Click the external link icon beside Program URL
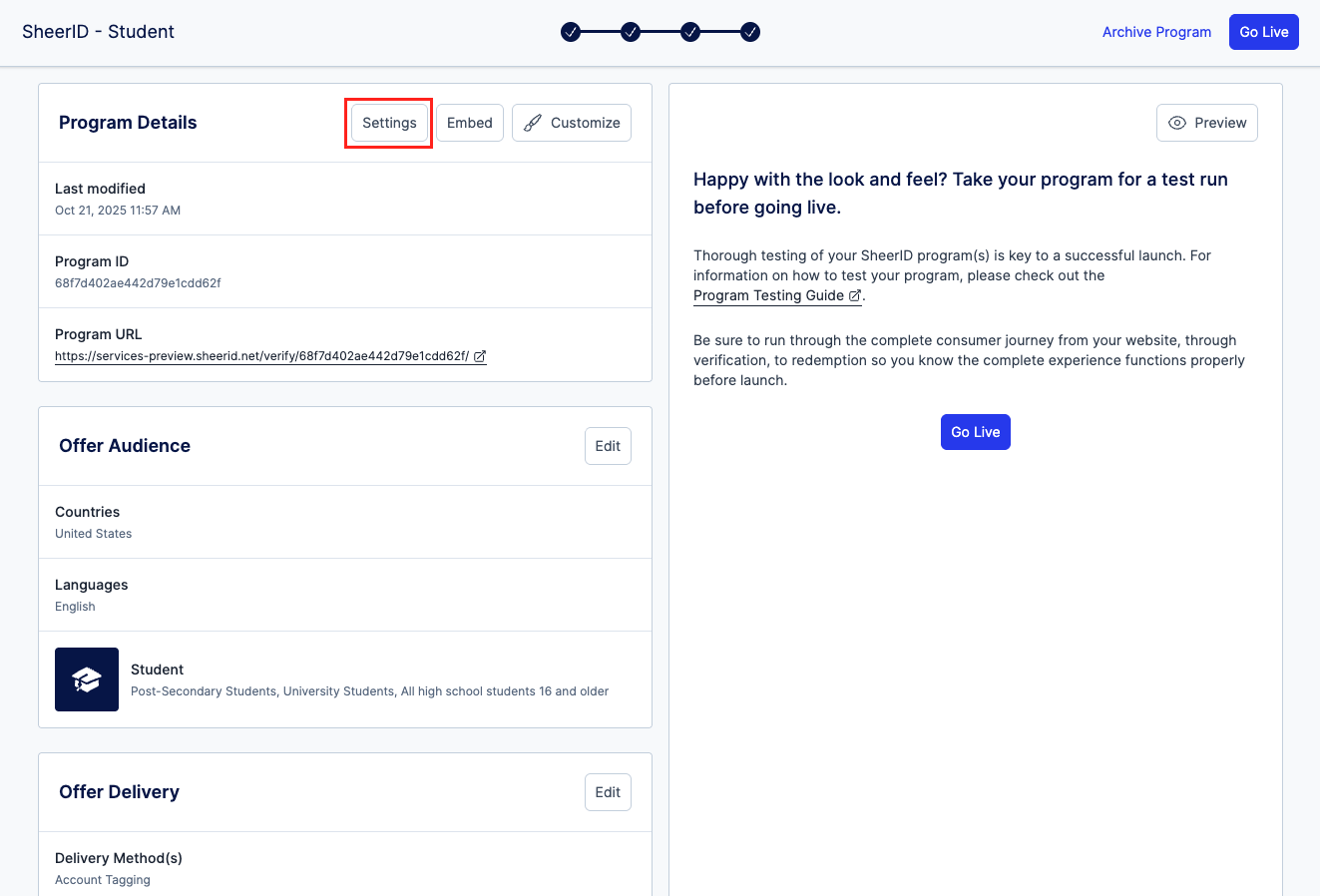The height and width of the screenshot is (896, 1320). (x=480, y=356)
